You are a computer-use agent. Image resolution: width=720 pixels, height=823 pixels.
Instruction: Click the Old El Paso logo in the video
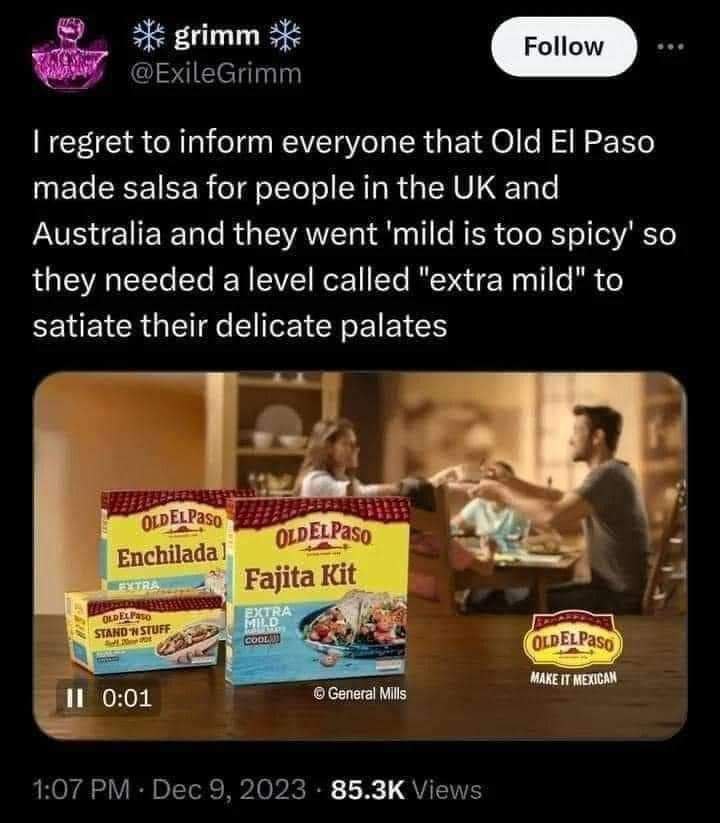[x=573, y=639]
